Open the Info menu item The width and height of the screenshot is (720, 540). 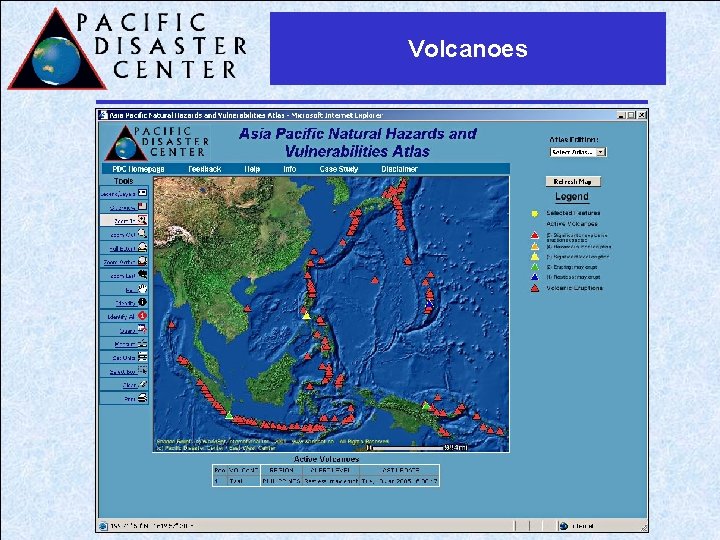click(290, 169)
